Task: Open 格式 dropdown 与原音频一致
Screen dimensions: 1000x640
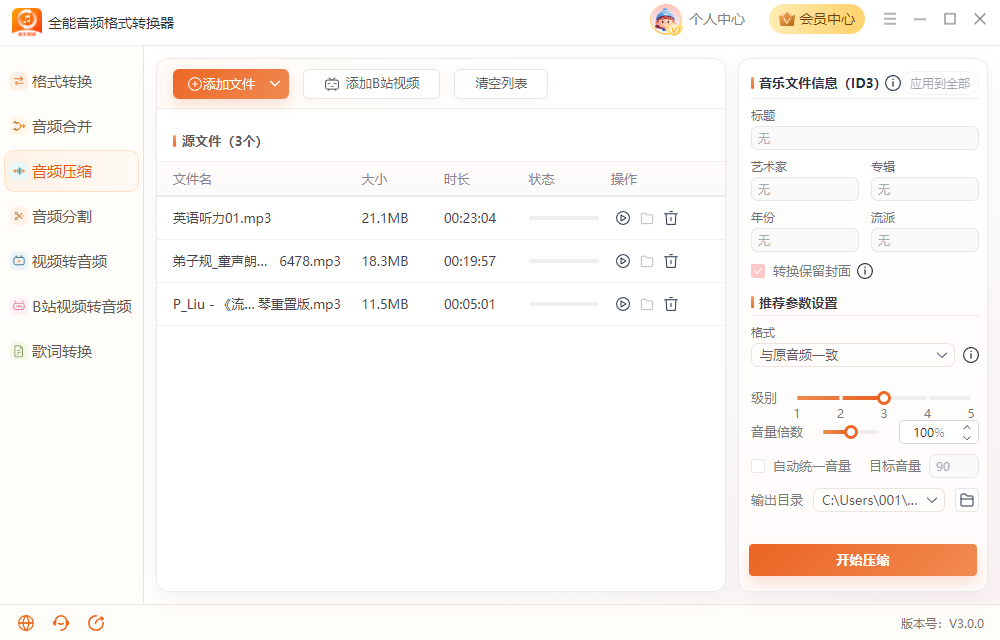Action: point(853,355)
